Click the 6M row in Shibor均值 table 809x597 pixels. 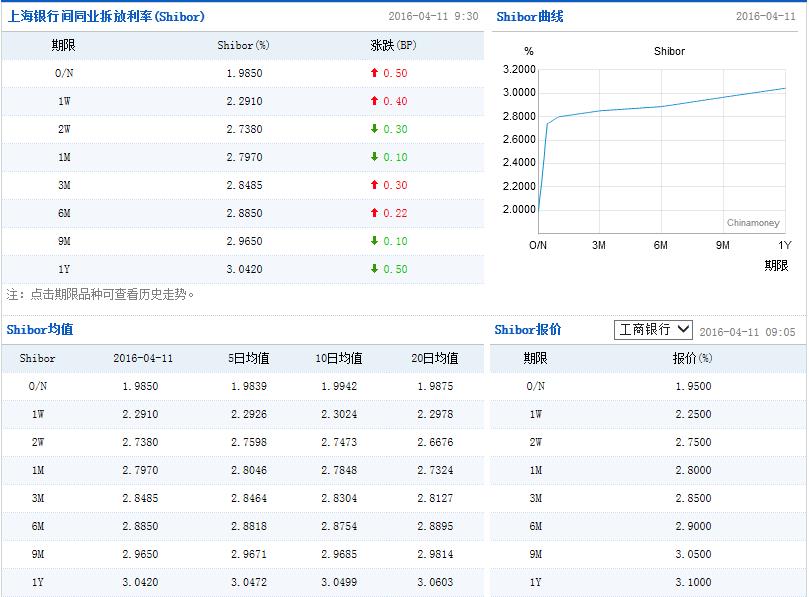(x=38, y=525)
